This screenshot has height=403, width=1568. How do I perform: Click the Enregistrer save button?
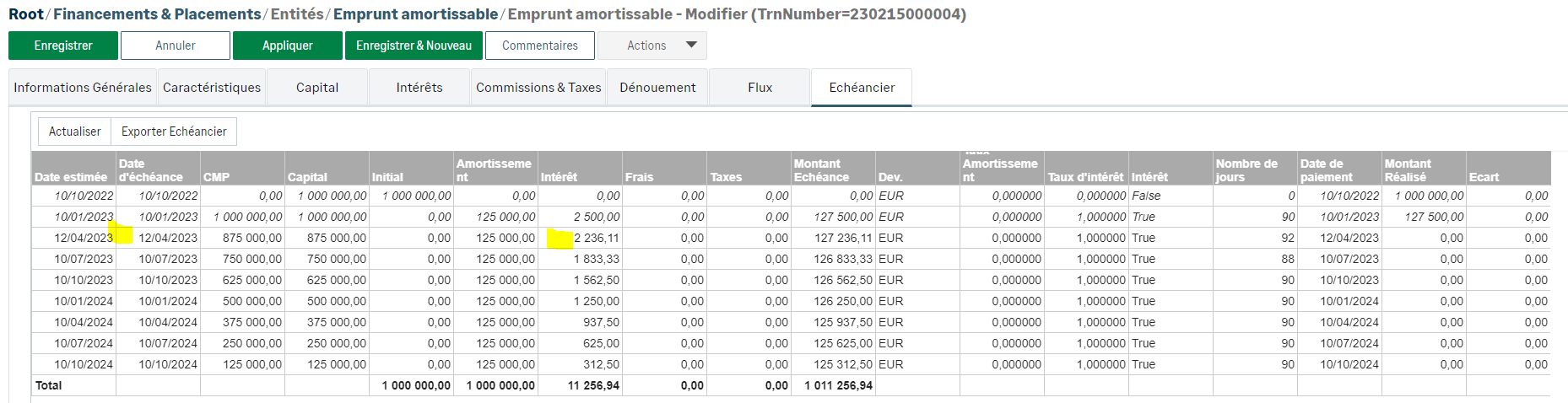point(63,46)
